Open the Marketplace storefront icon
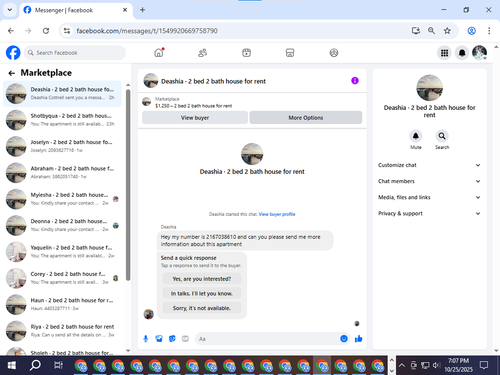 point(290,53)
